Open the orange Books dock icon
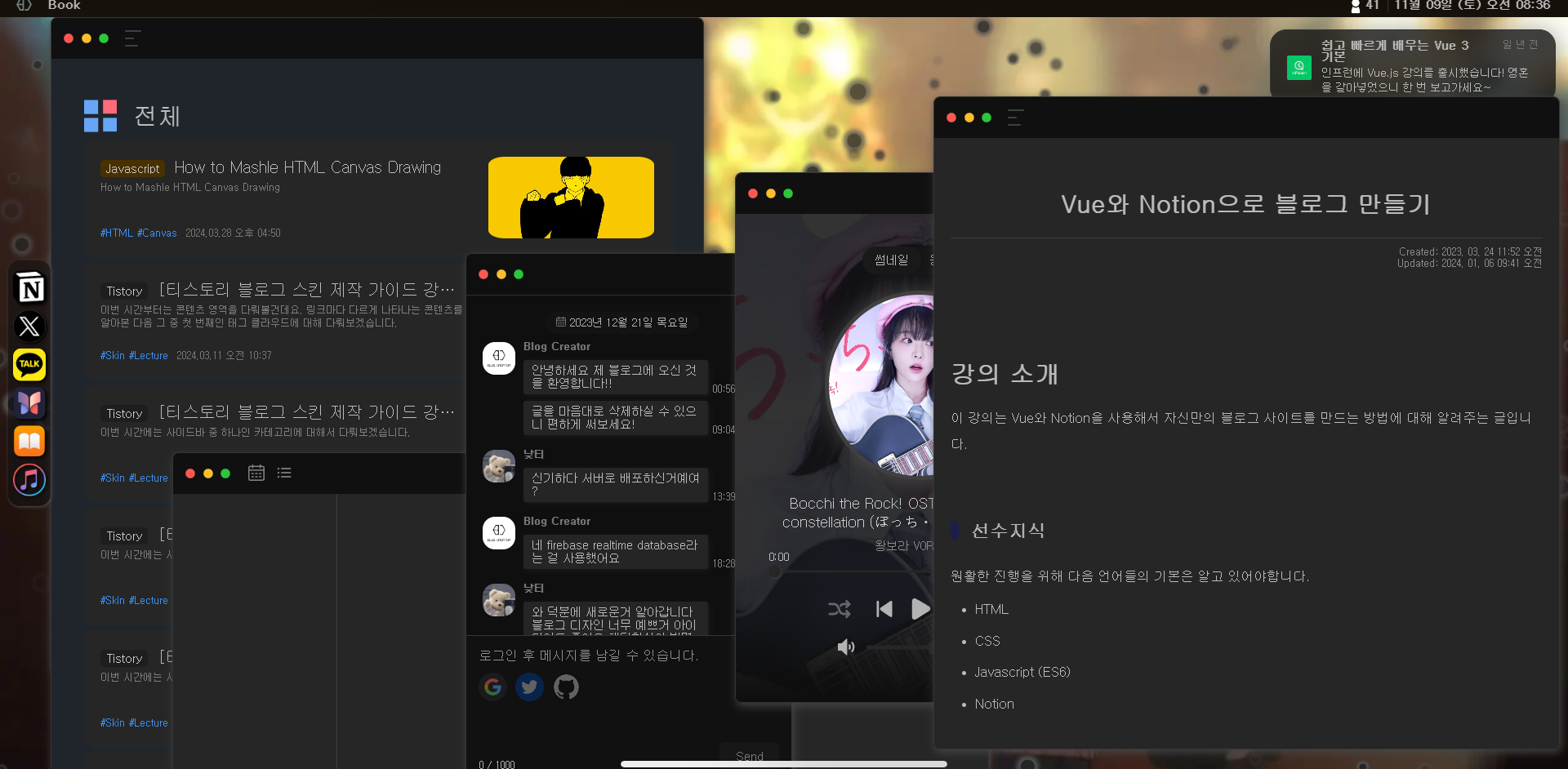Screen dimensions: 1568x769 (x=29, y=442)
